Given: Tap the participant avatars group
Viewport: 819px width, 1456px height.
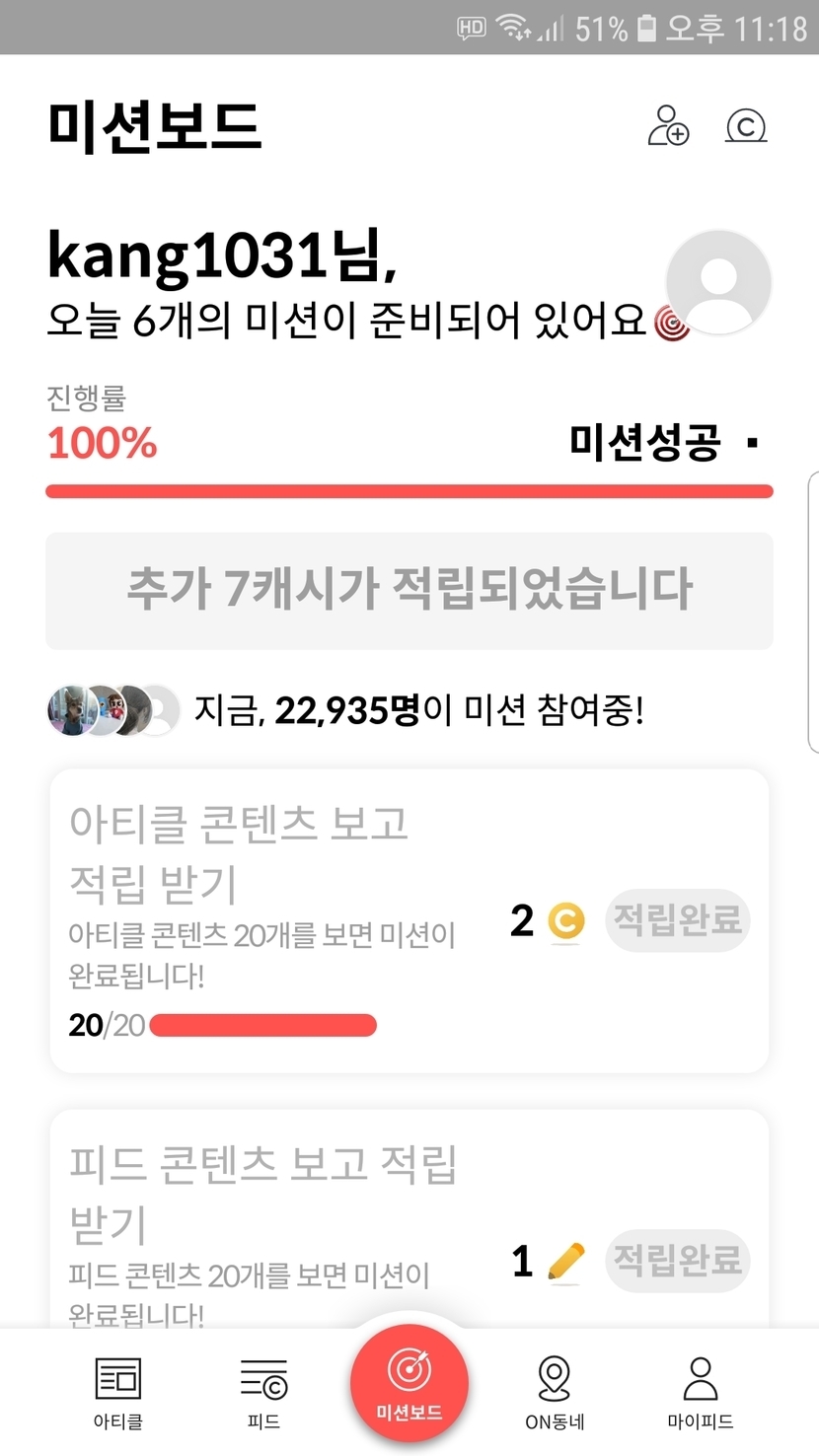Looking at the screenshot, I should click(114, 710).
